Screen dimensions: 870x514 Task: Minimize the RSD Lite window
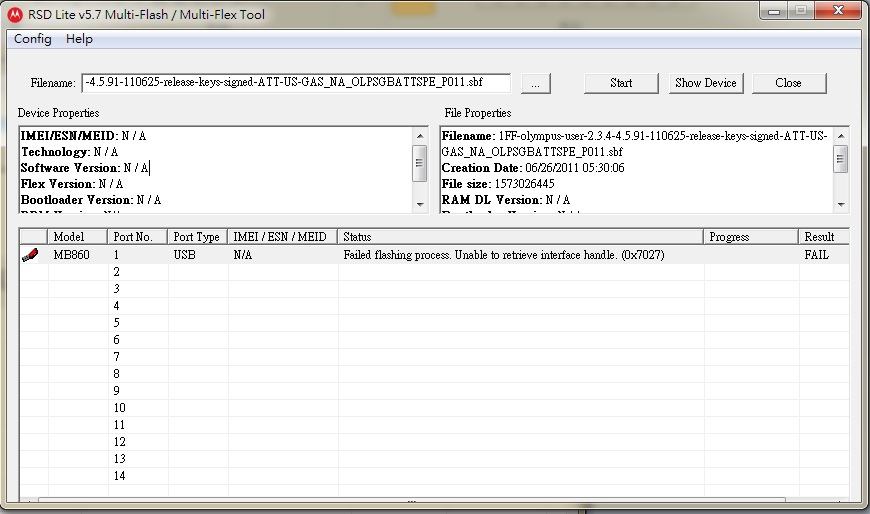pos(775,11)
